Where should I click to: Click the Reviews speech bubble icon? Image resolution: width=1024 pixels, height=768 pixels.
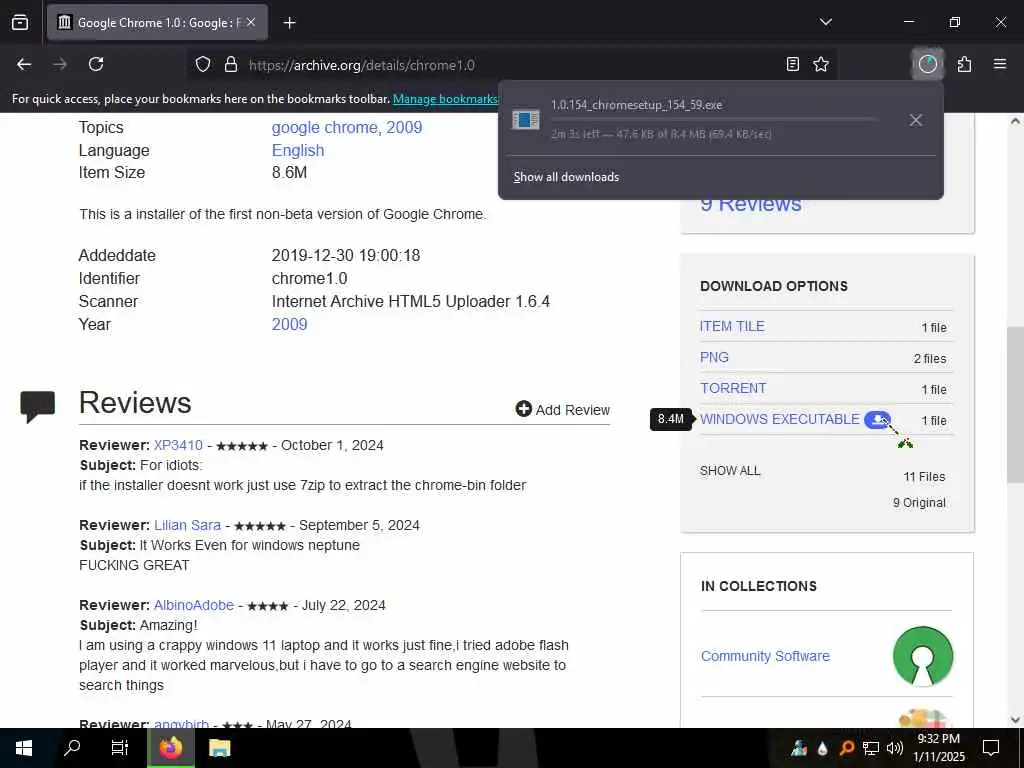click(x=37, y=406)
